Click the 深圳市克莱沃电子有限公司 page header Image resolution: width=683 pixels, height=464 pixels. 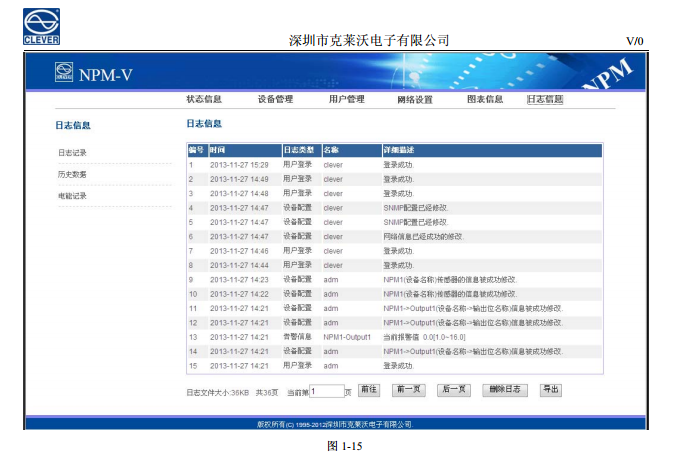click(x=369, y=41)
